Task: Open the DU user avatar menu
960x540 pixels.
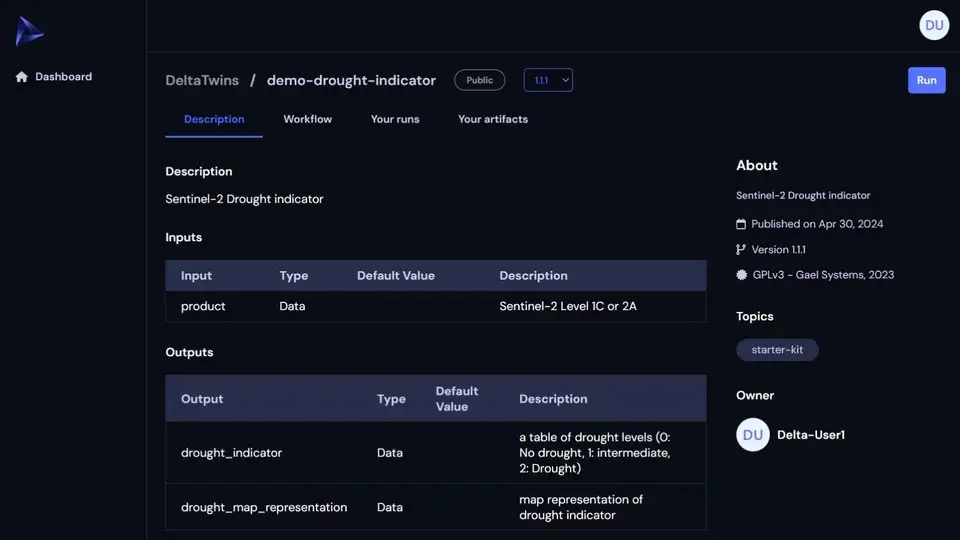Action: point(933,26)
